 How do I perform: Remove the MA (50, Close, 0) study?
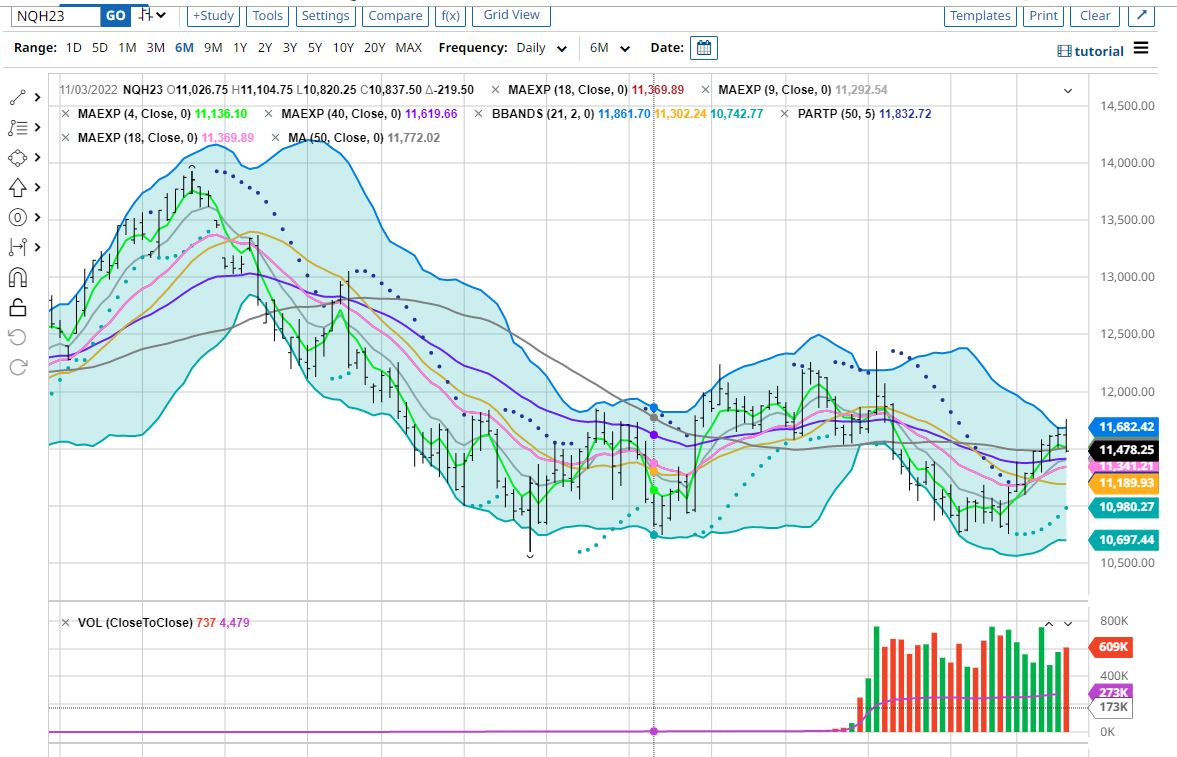(x=275, y=138)
